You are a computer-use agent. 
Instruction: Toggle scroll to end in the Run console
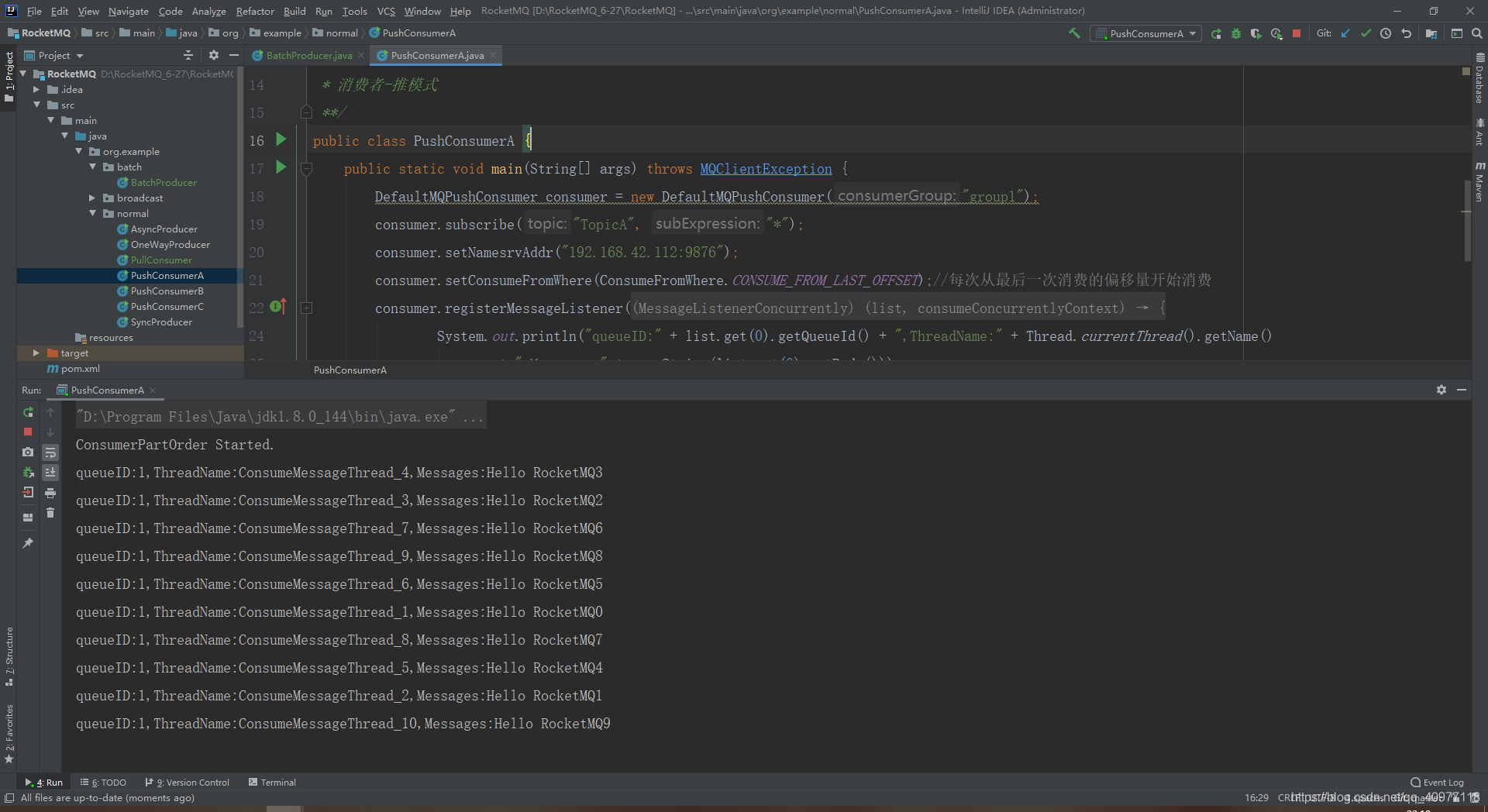(x=50, y=473)
